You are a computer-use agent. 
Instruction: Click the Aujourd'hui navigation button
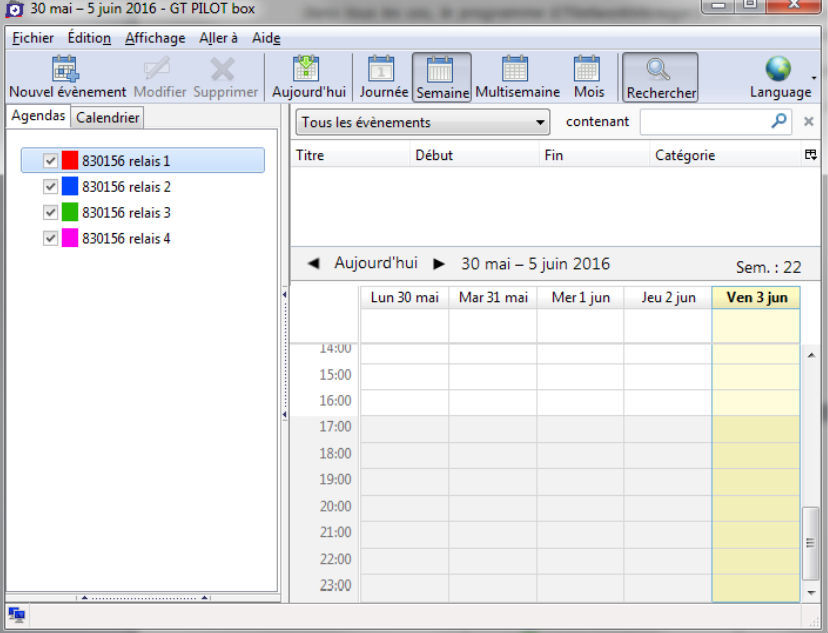[x=376, y=263]
